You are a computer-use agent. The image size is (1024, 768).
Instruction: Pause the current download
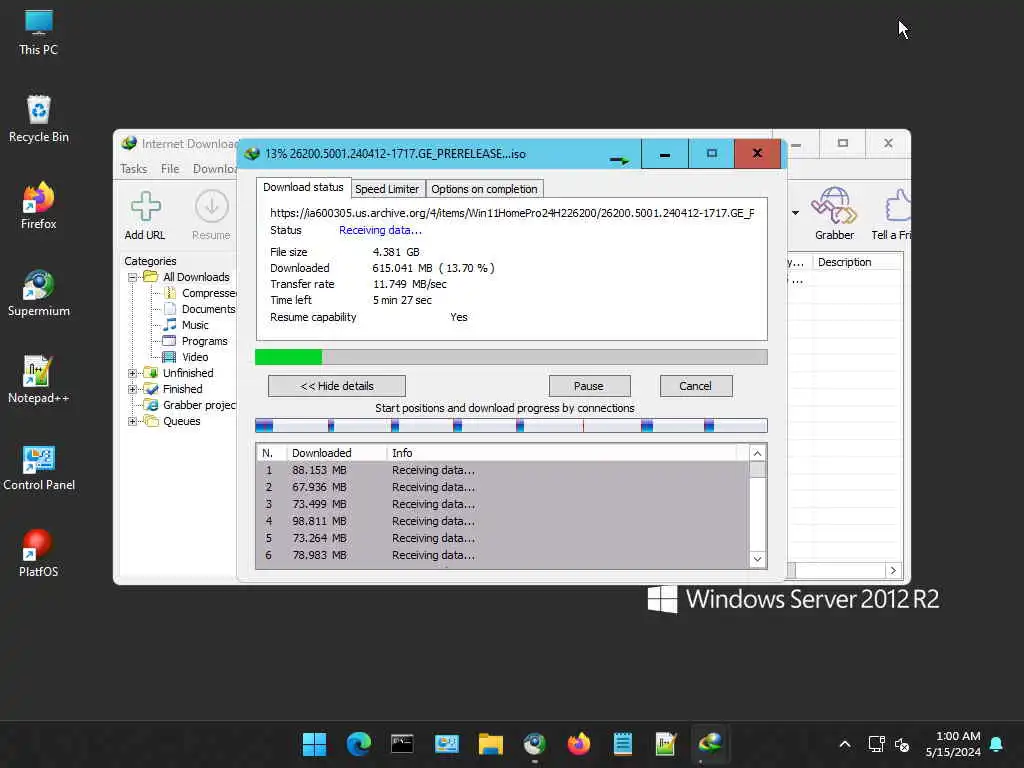click(589, 386)
